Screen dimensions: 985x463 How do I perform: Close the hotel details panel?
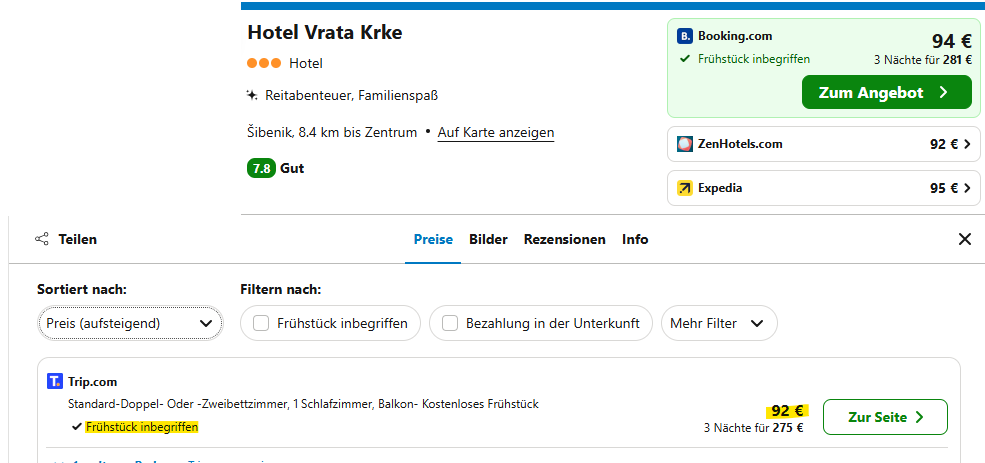964,239
